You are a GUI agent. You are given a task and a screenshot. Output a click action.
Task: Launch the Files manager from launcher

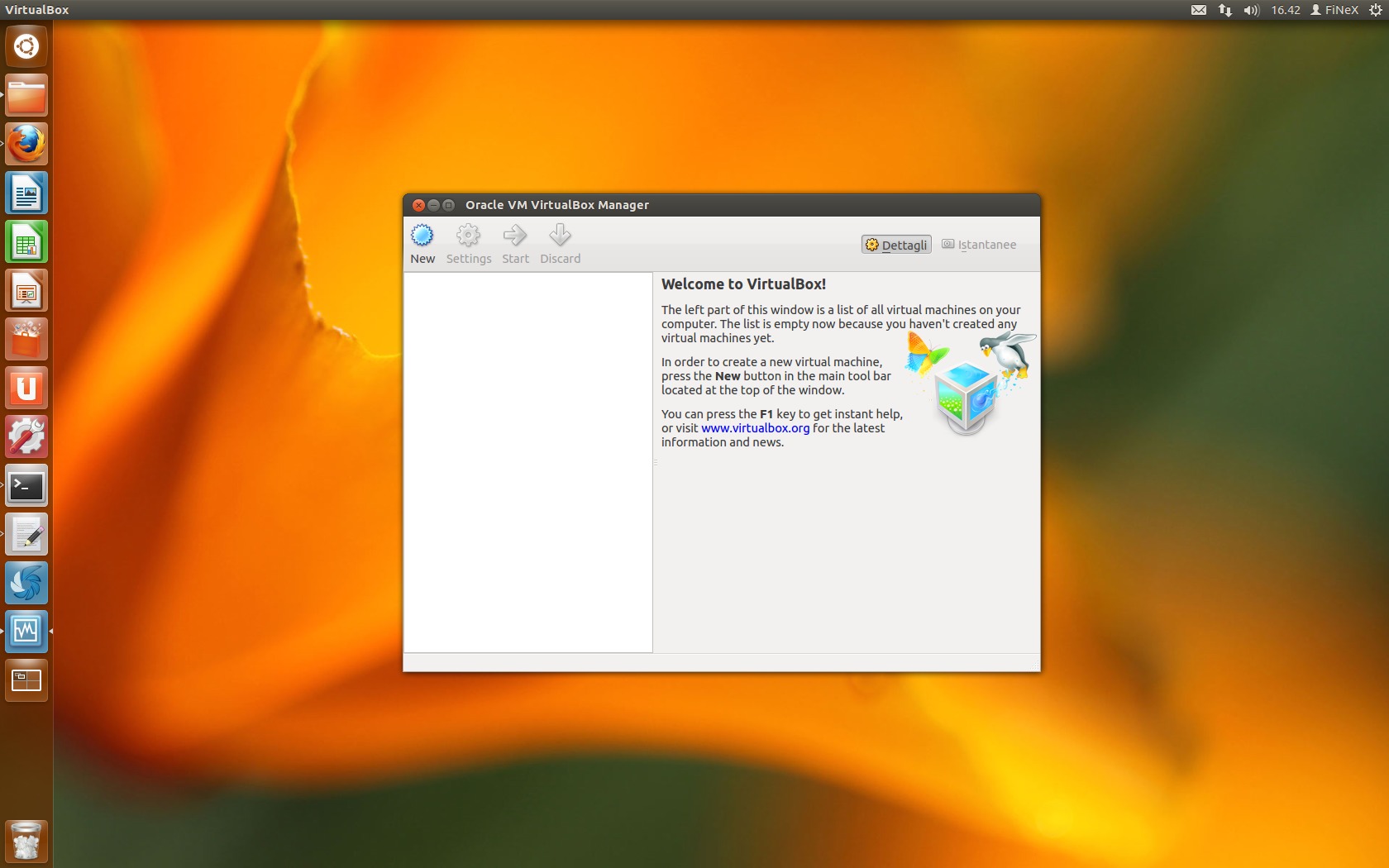click(26, 95)
